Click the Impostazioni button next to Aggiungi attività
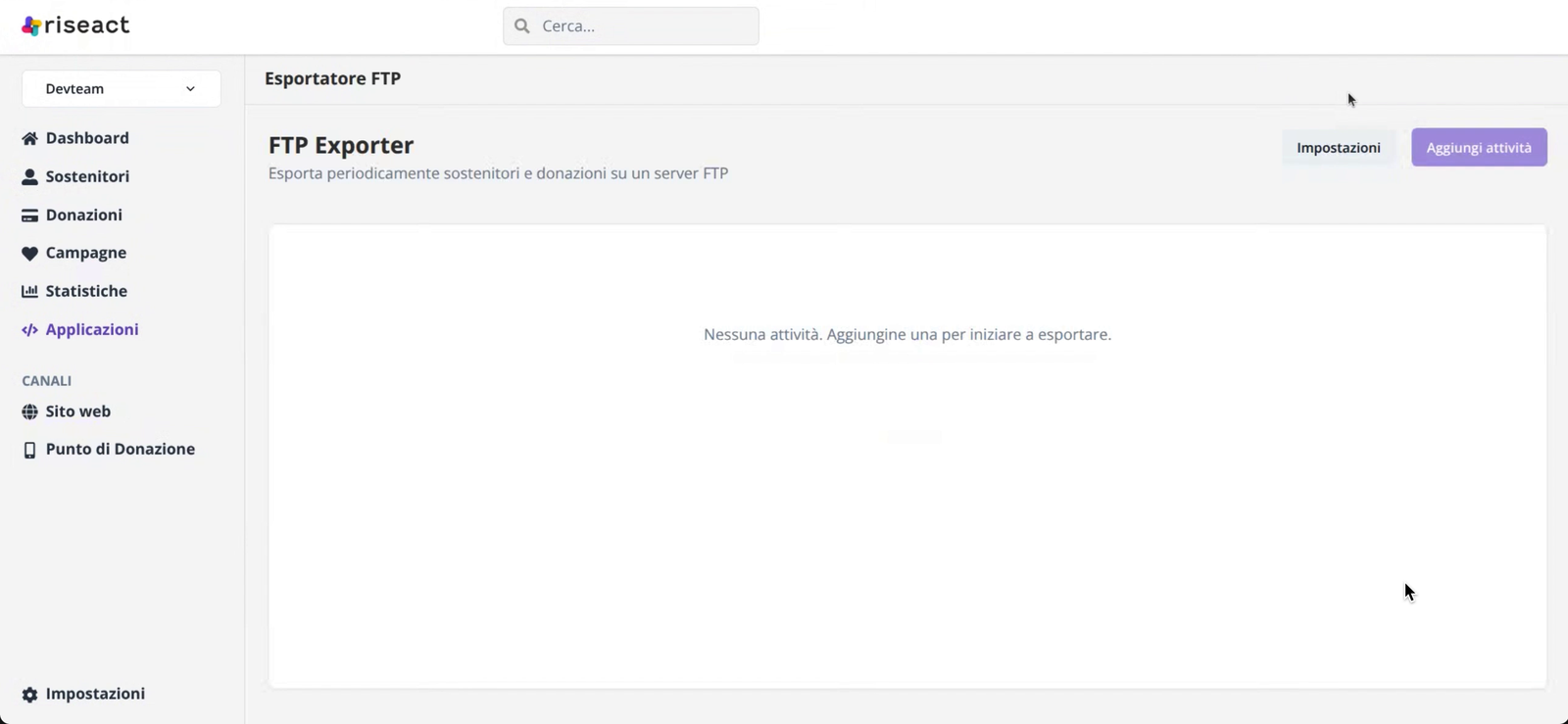Image resolution: width=1568 pixels, height=724 pixels. pos(1339,147)
